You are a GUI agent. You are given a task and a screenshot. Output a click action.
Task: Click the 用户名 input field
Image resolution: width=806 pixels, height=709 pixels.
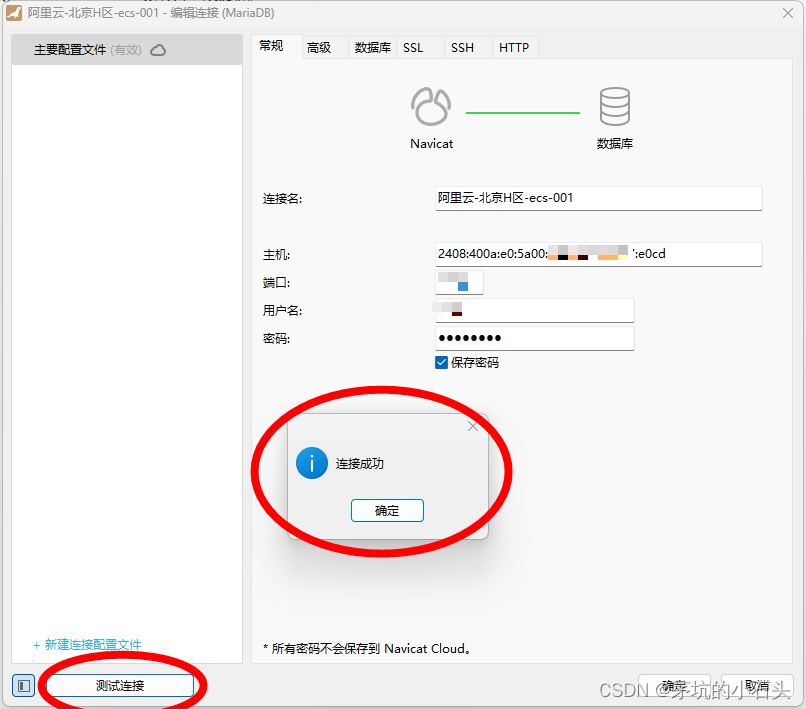(535, 310)
